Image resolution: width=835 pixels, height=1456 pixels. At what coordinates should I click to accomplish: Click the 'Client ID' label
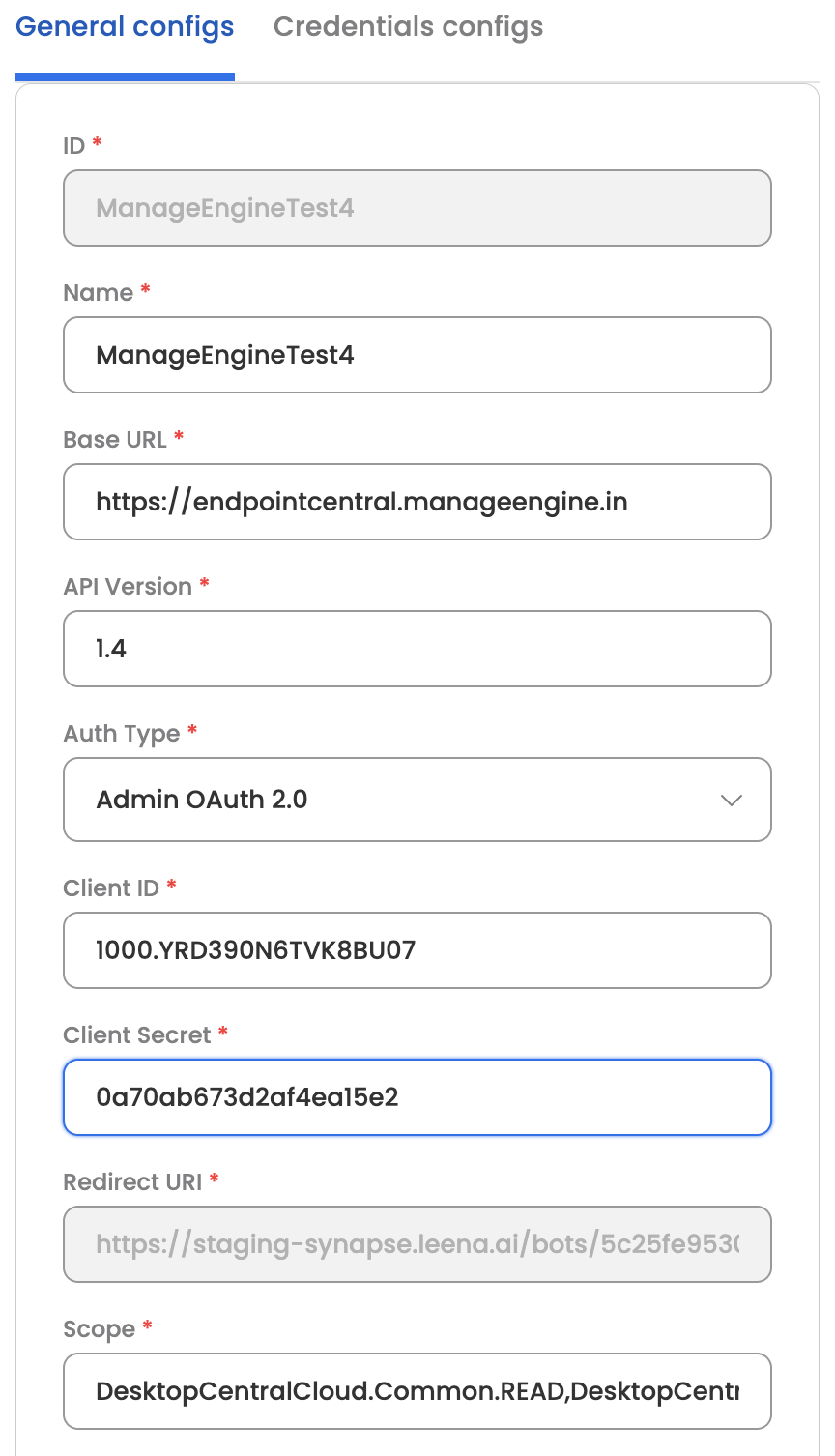pos(111,888)
